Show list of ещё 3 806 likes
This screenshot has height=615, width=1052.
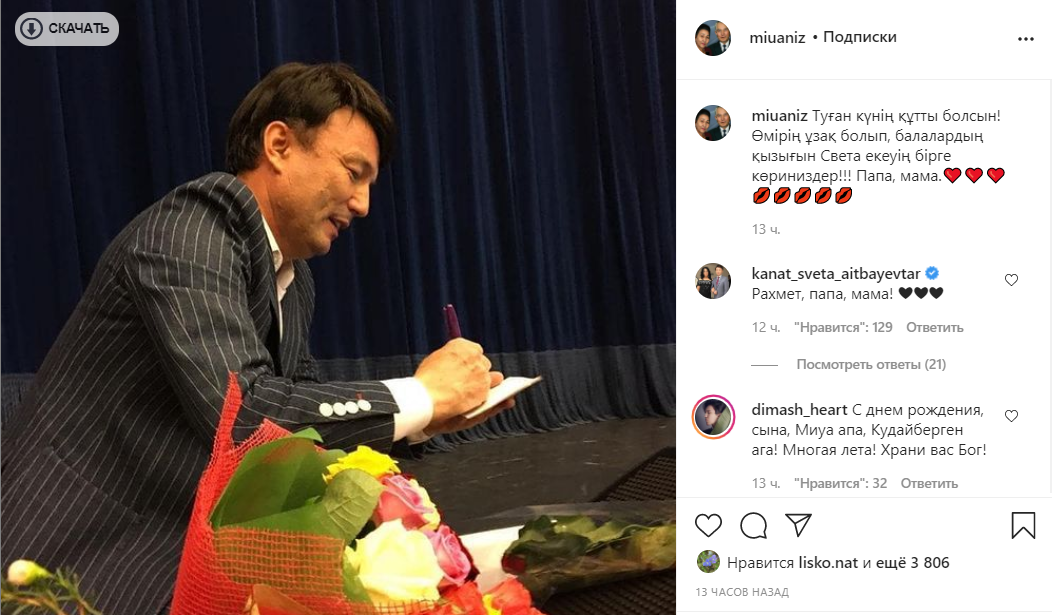(x=912, y=563)
